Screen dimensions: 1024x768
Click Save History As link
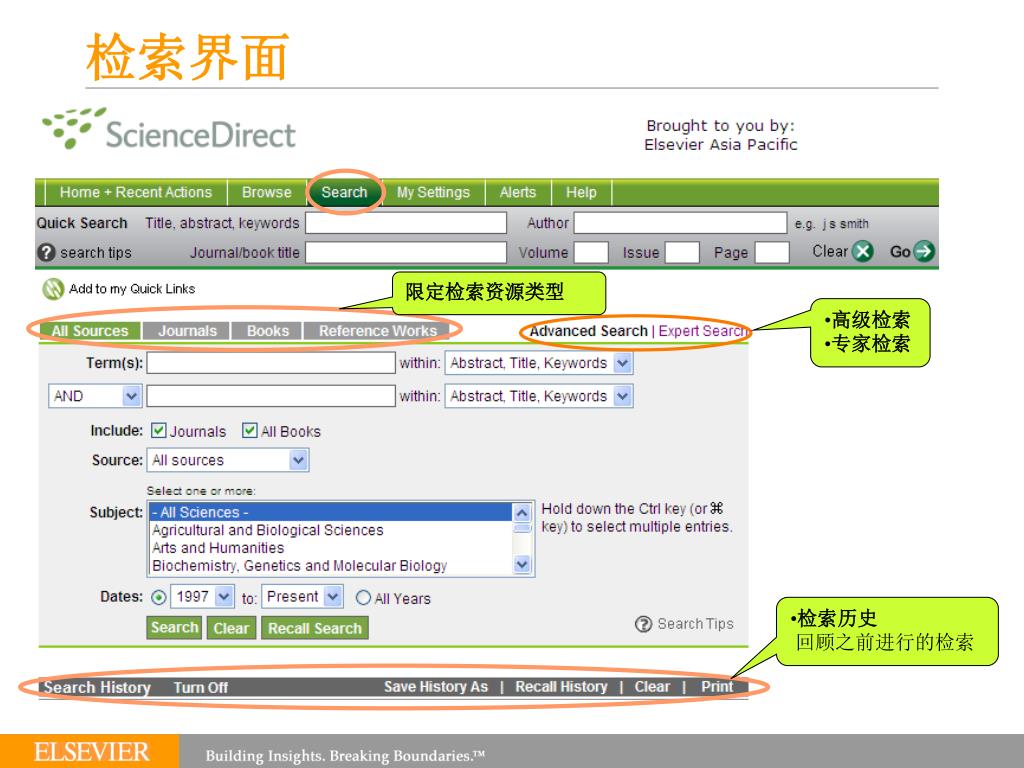click(436, 687)
